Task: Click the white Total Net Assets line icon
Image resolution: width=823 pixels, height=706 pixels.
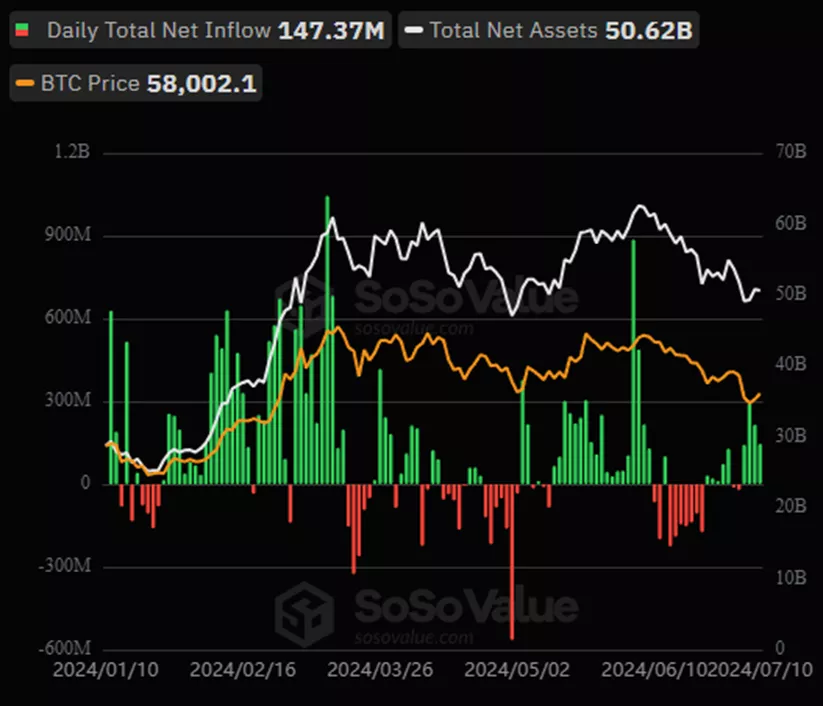Action: point(414,30)
